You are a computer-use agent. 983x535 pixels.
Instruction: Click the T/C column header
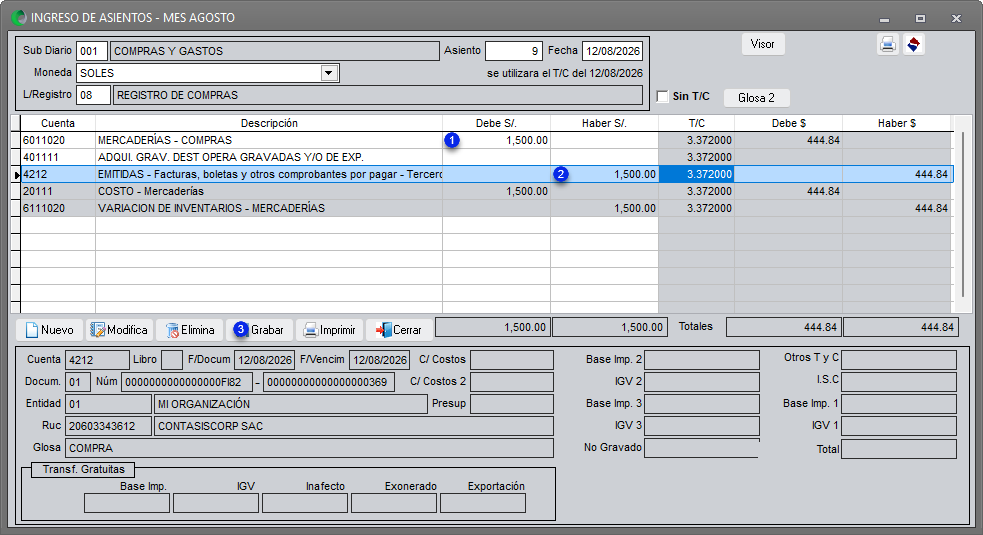tap(697, 123)
